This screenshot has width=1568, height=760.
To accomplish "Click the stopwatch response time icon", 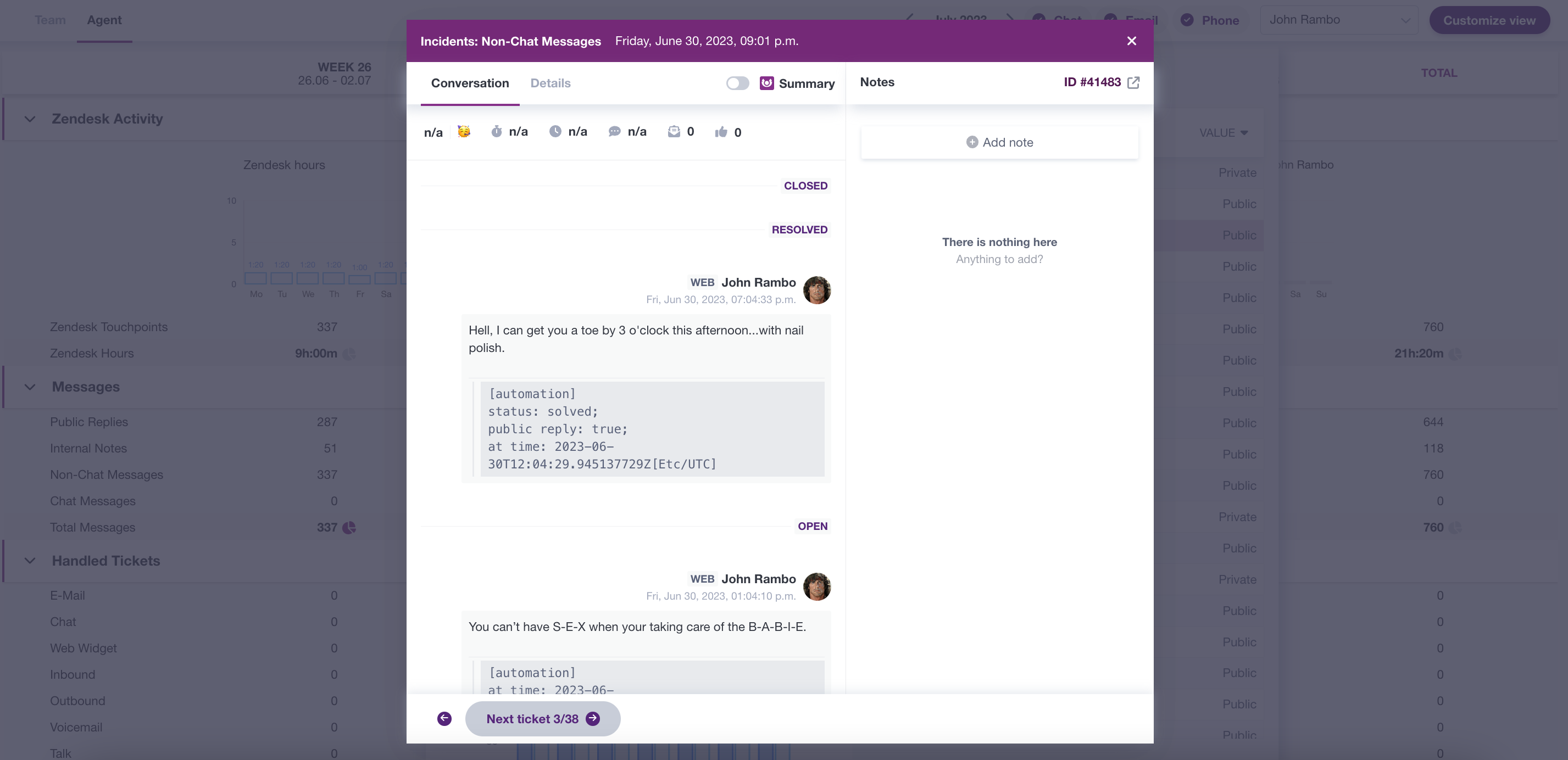I will pos(496,131).
